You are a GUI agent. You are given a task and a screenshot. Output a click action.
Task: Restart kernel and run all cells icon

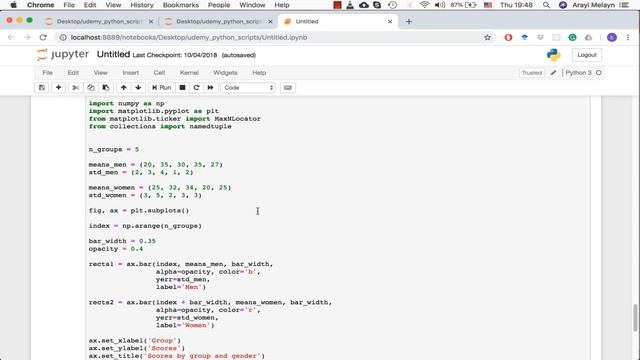click(210, 88)
